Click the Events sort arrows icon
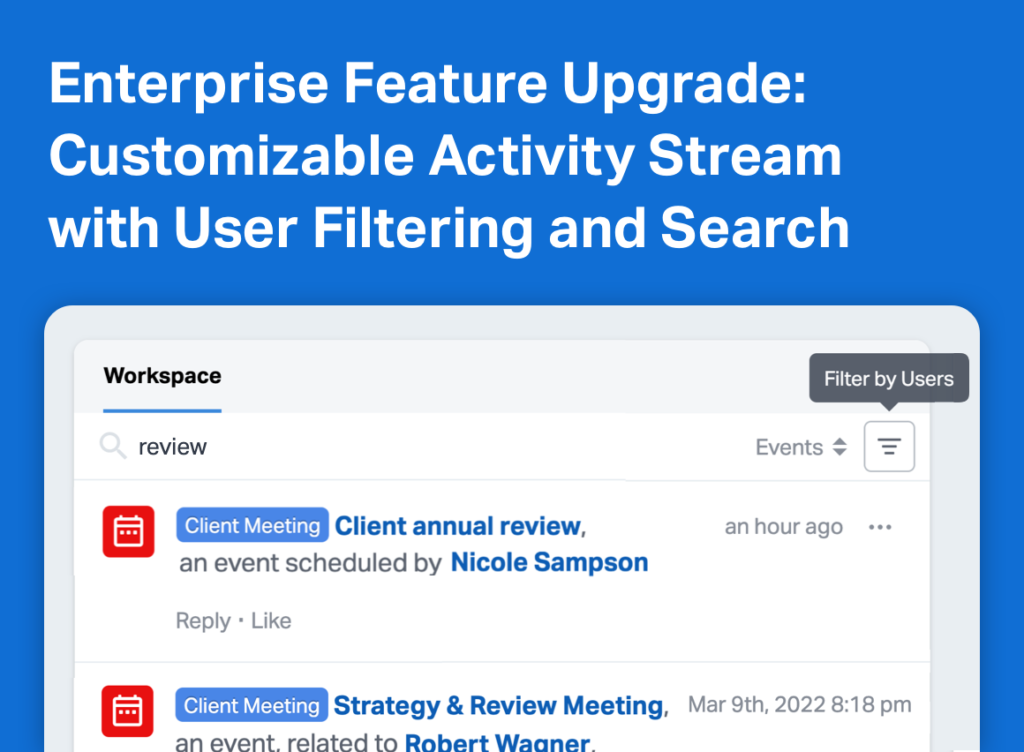The width and height of the screenshot is (1024, 752). click(838, 447)
